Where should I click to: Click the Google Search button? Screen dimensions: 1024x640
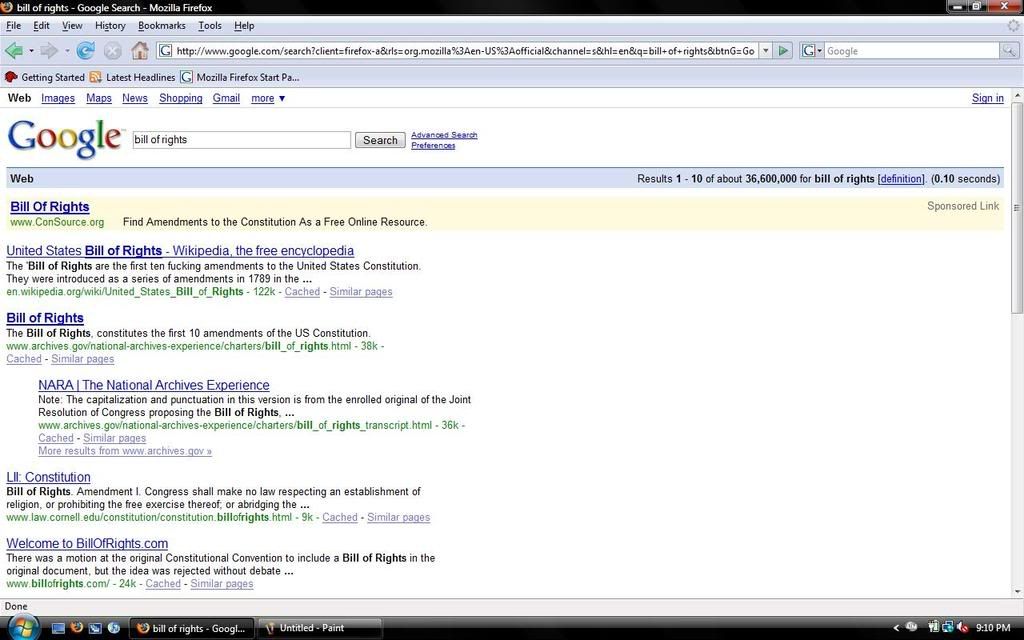380,140
